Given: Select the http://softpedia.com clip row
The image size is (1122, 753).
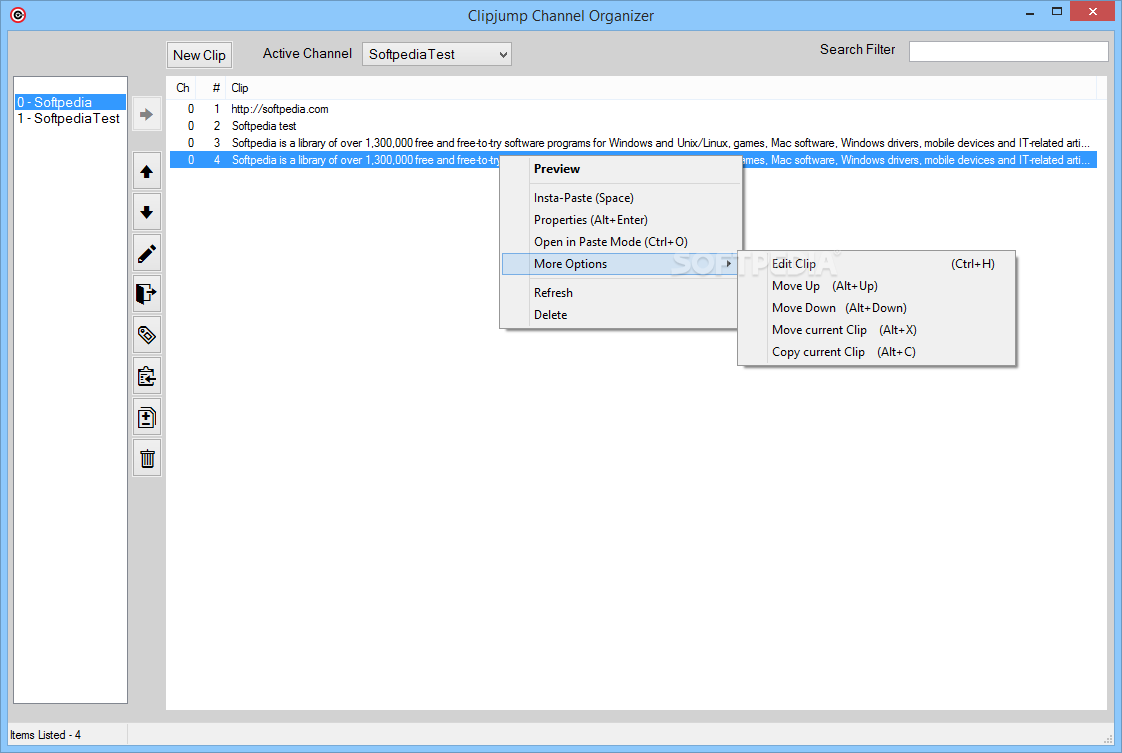Looking at the screenshot, I should (x=633, y=109).
